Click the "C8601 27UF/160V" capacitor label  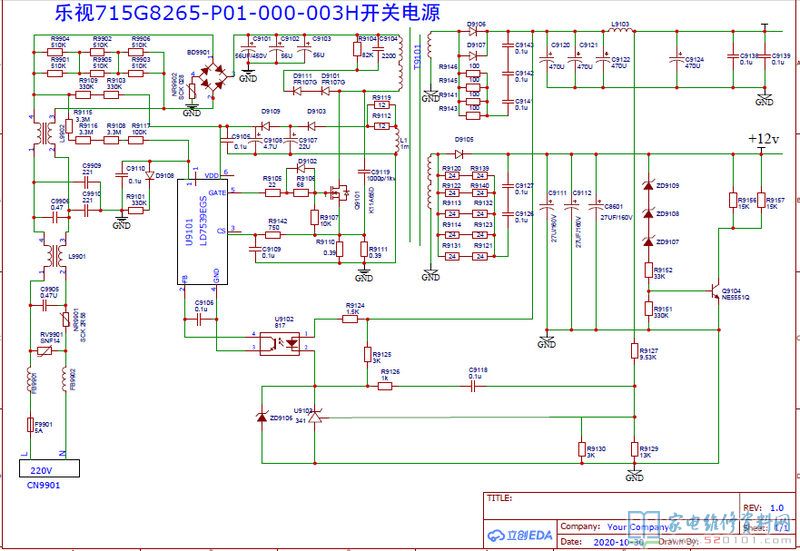pos(616,212)
